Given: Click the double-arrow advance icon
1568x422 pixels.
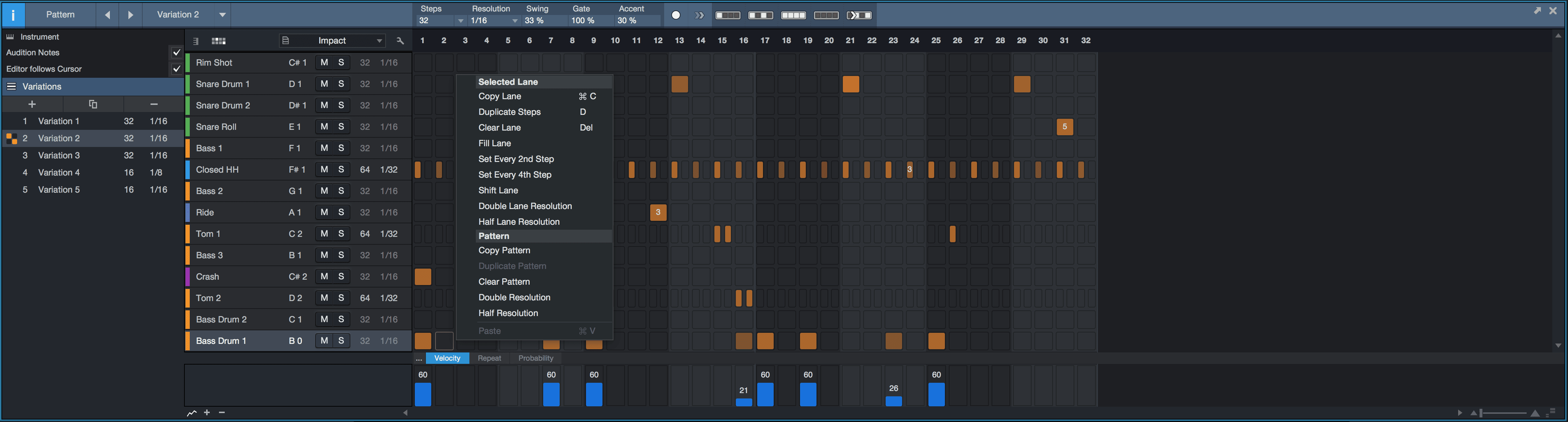Looking at the screenshot, I should tap(699, 15).
